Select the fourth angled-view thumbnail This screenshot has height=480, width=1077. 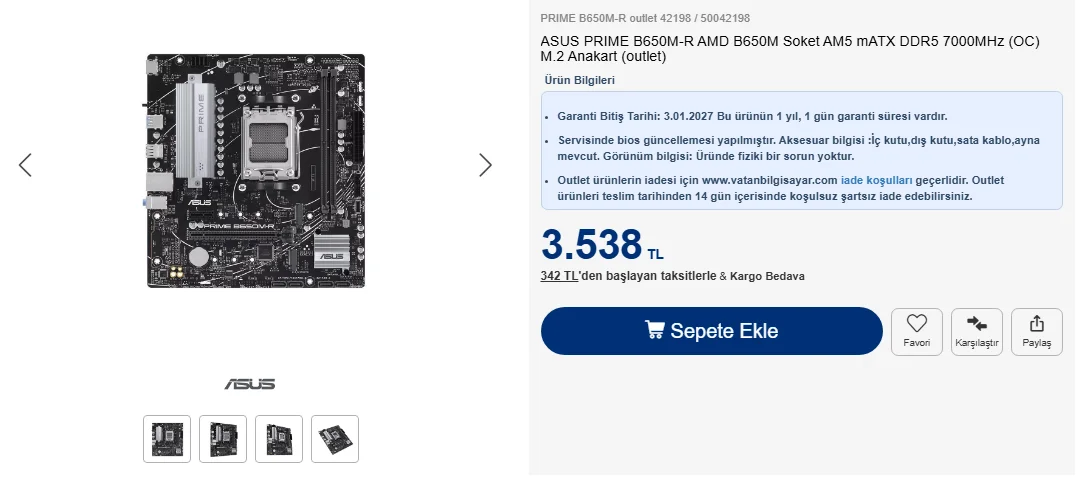(x=335, y=439)
